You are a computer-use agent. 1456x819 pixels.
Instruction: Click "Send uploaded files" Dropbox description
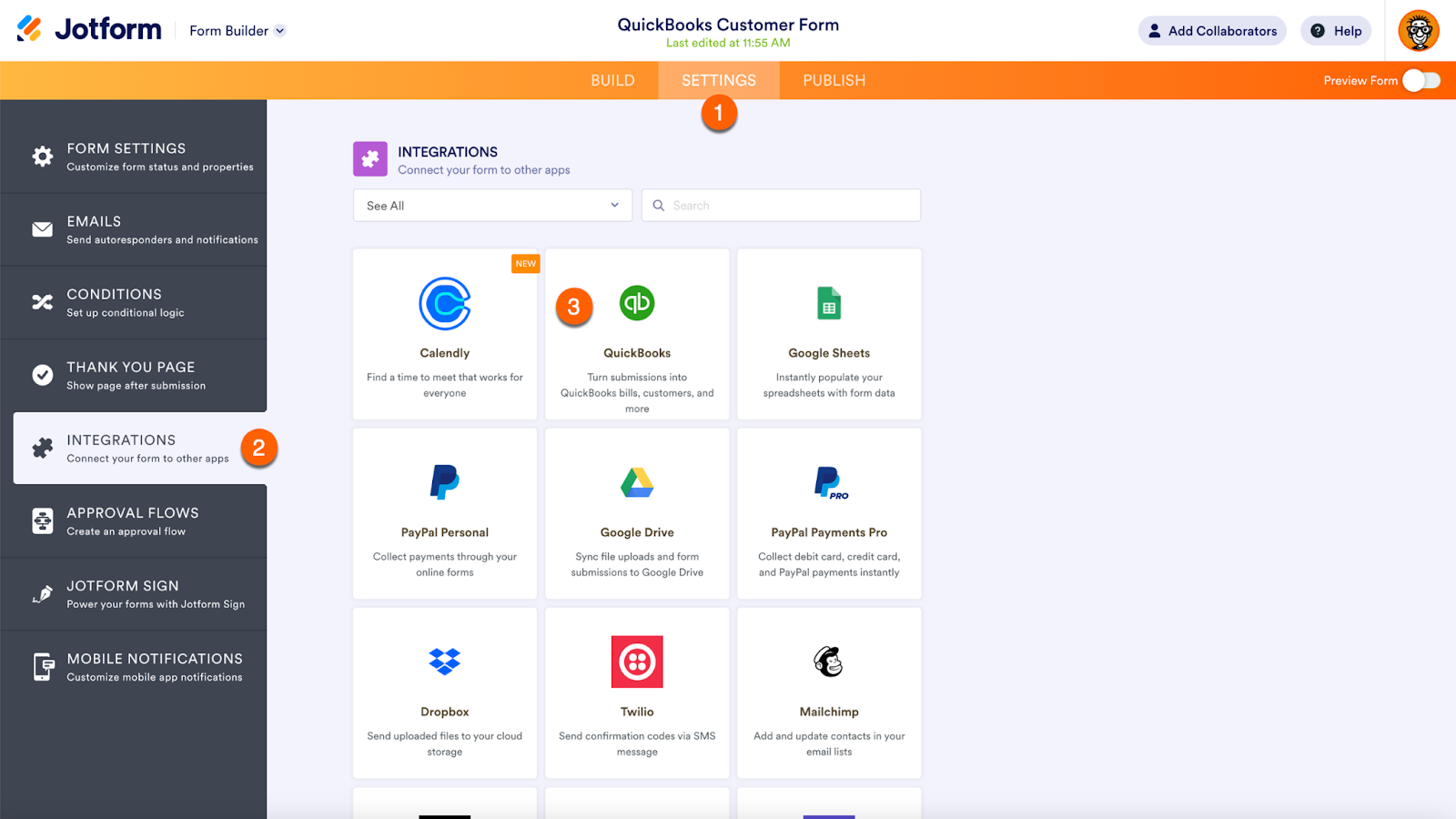coord(445,743)
